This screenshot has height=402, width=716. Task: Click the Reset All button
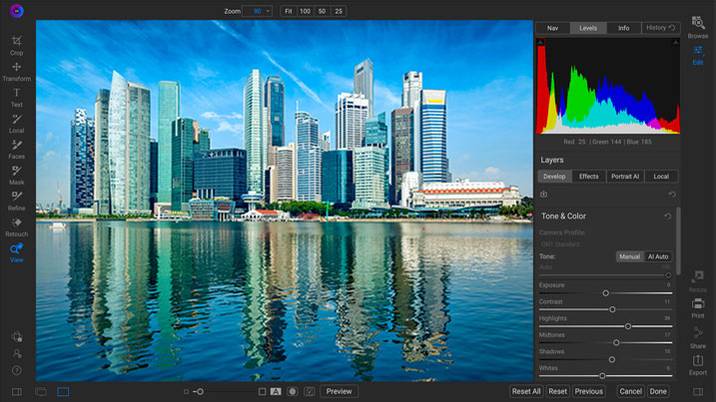point(526,391)
